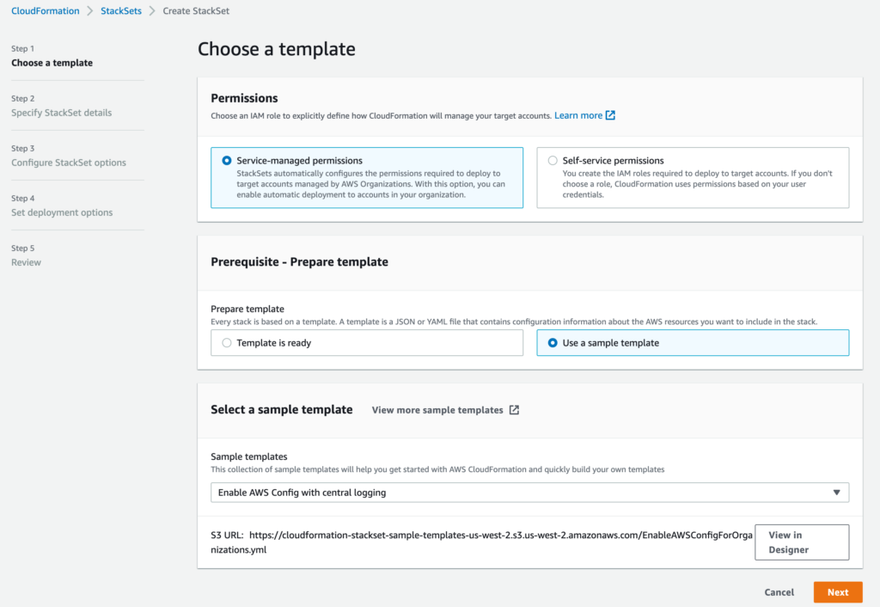The height and width of the screenshot is (607, 880).
Task: Navigate to CloudFormation breadcrumb link
Action: click(45, 11)
